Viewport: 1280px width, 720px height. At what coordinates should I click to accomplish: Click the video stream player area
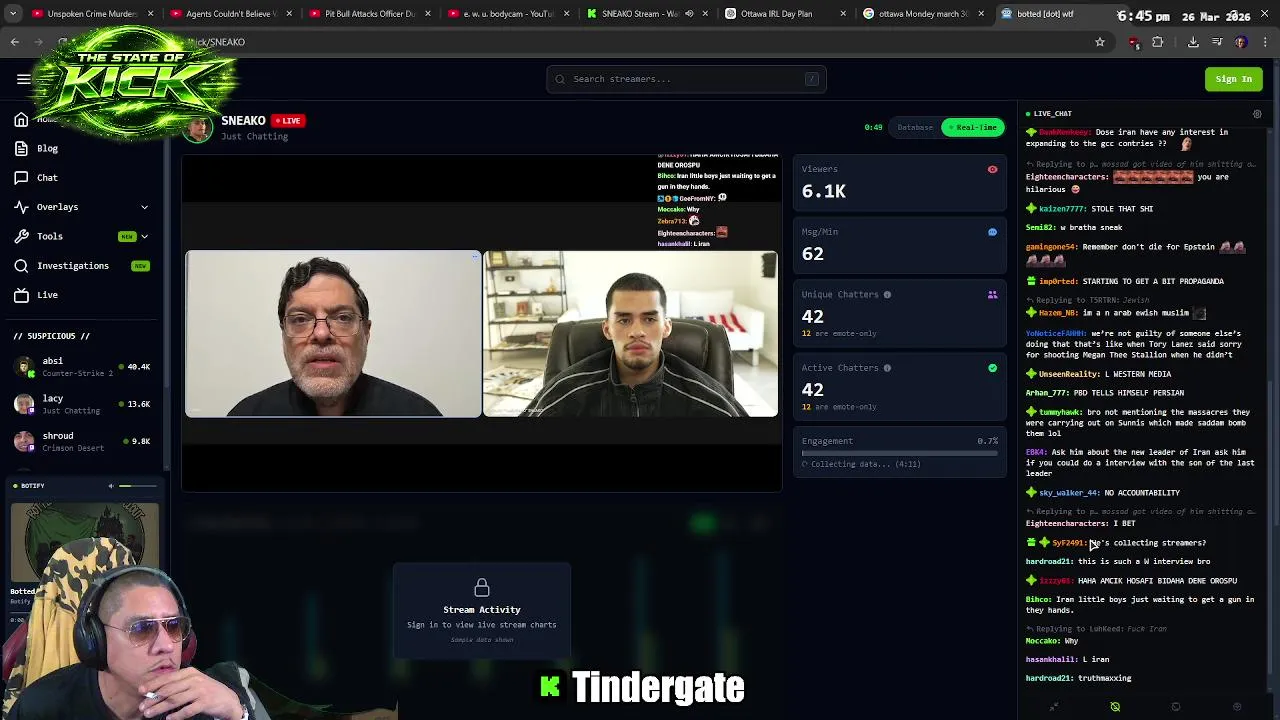coord(481,322)
